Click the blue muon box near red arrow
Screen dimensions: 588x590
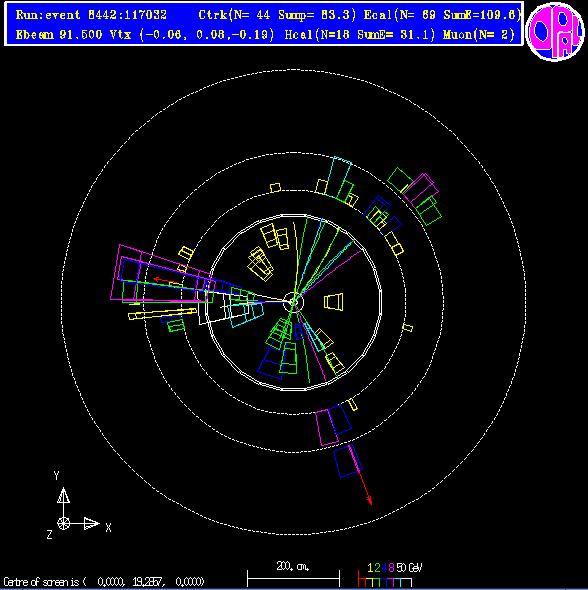click(x=348, y=462)
